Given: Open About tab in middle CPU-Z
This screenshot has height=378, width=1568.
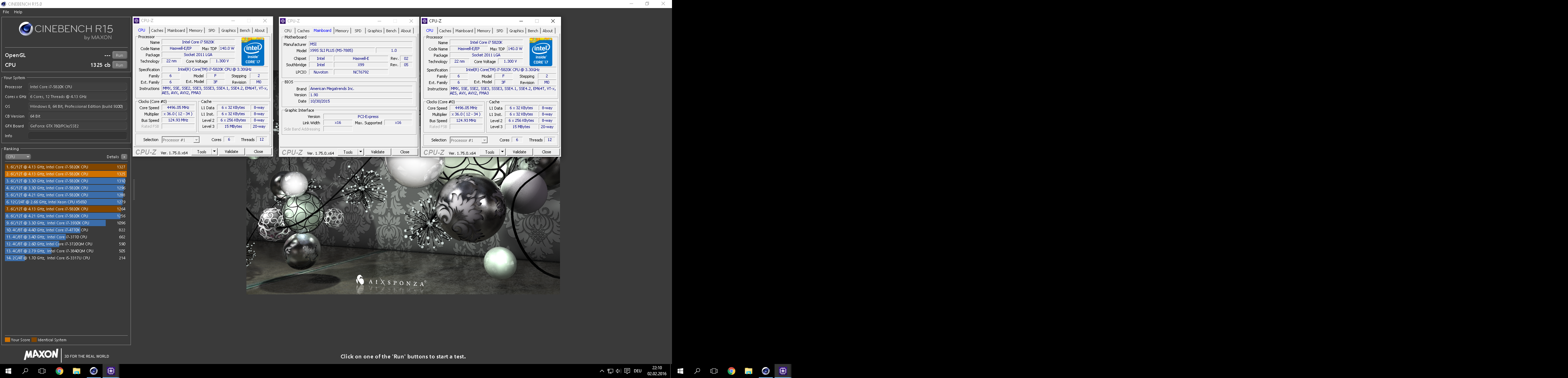Looking at the screenshot, I should [x=406, y=30].
